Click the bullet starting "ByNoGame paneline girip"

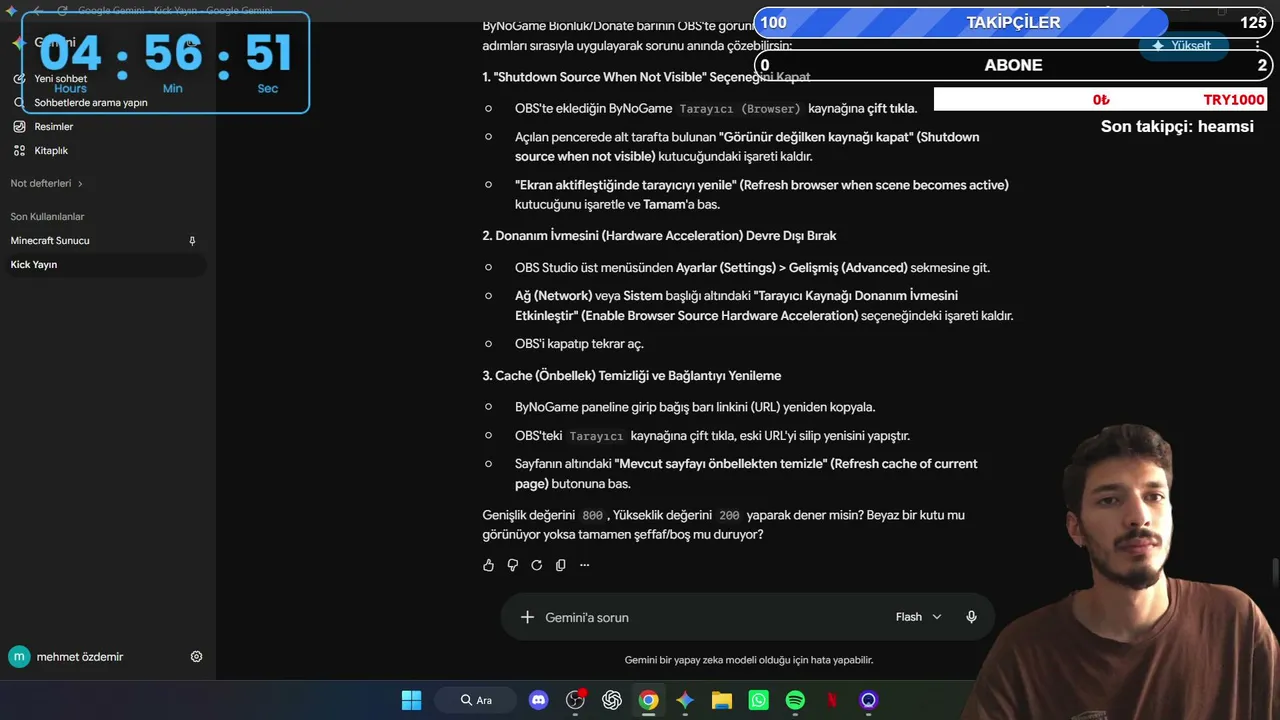pos(695,408)
